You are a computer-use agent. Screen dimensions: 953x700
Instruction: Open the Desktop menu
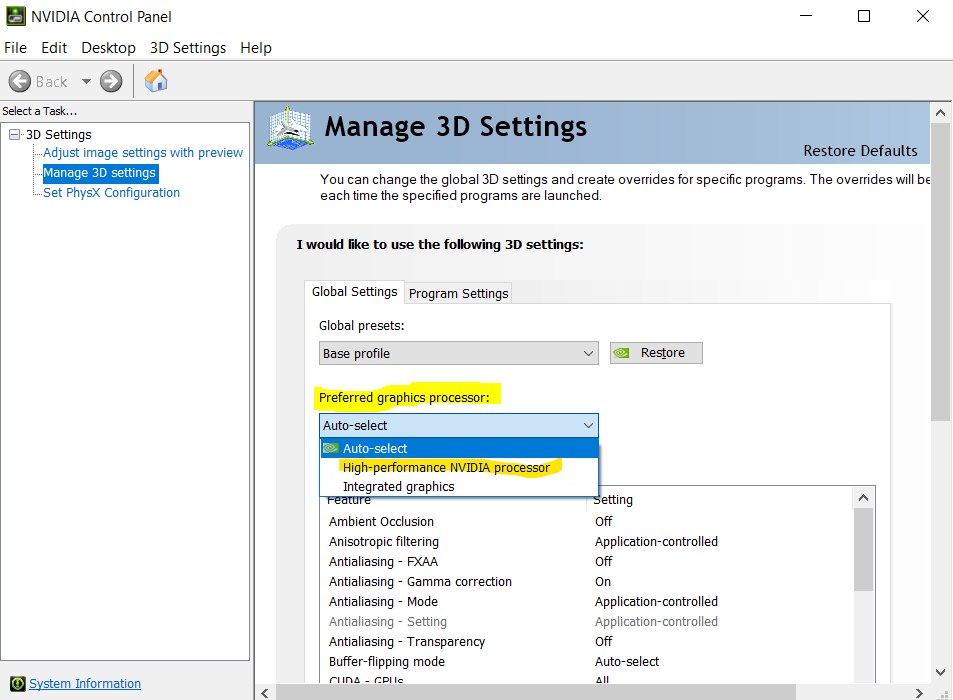click(108, 48)
